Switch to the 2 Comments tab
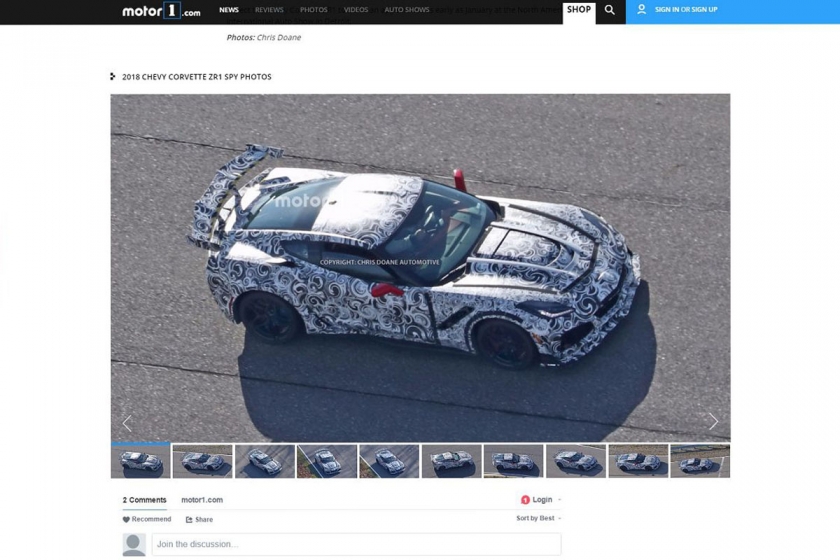The image size is (840, 560). tap(144, 500)
